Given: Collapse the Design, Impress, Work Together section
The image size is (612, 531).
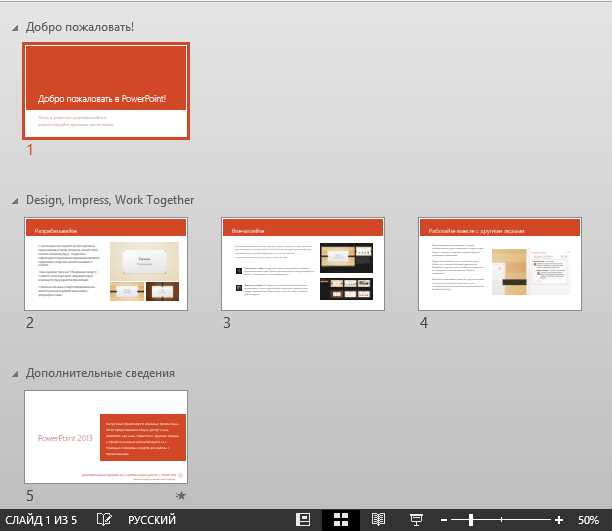Looking at the screenshot, I should point(15,201).
